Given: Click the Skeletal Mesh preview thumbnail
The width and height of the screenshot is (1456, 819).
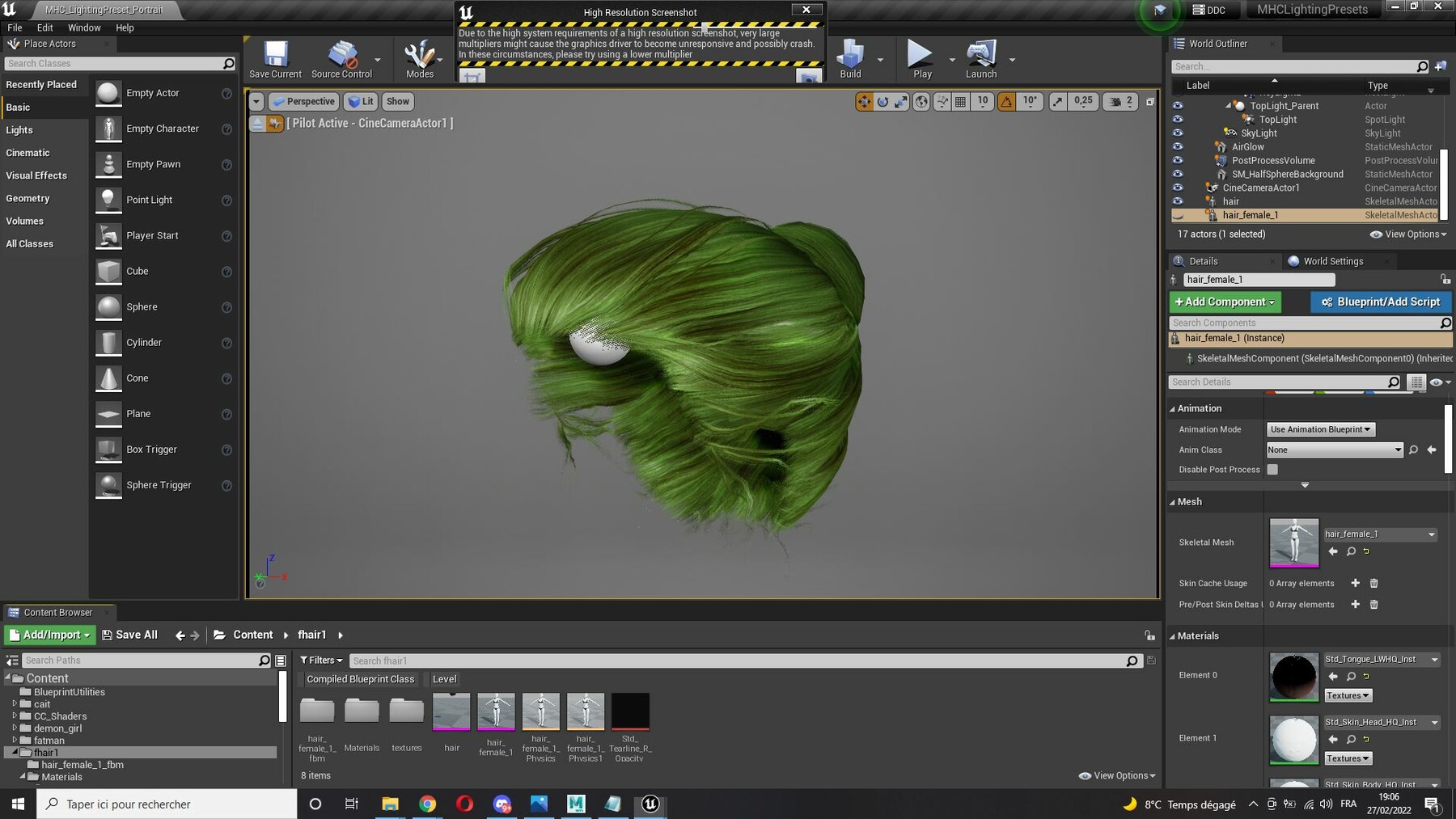Looking at the screenshot, I should pyautogui.click(x=1294, y=543).
